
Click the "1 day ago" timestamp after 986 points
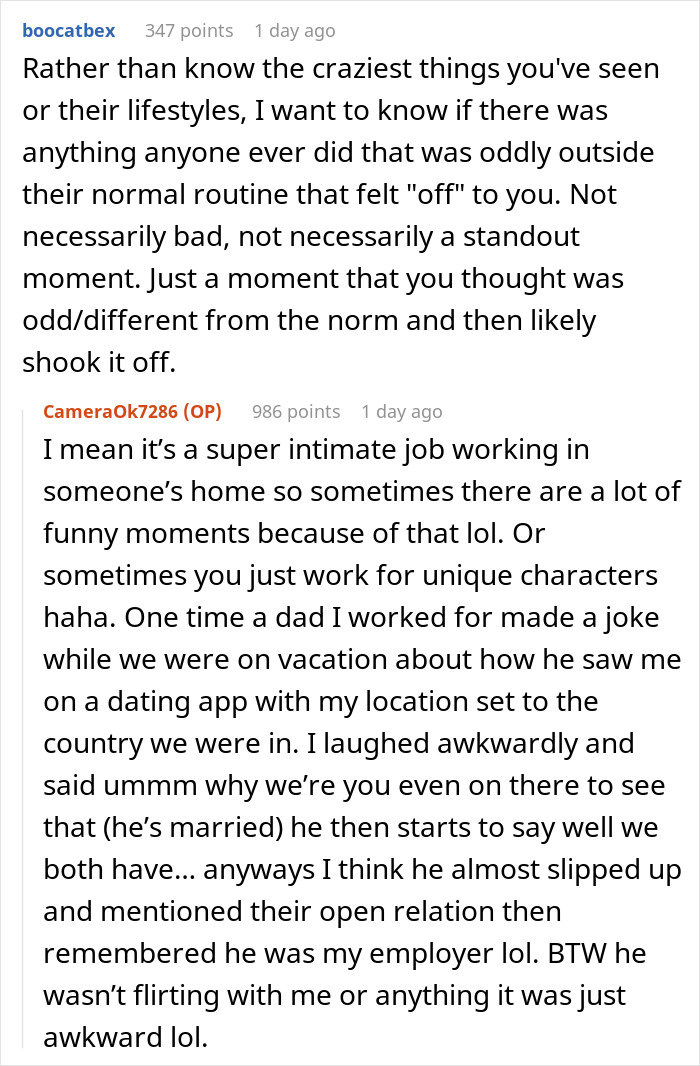[402, 412]
